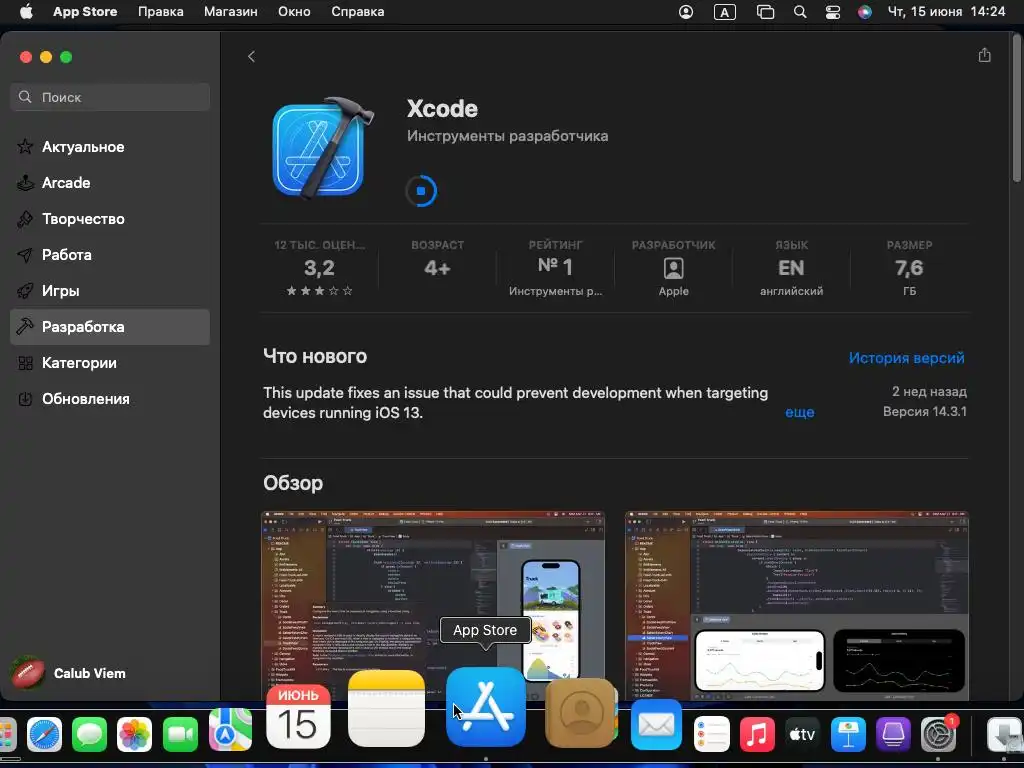Open System Settings from the Dock
The width and height of the screenshot is (1024, 768).
(938, 733)
